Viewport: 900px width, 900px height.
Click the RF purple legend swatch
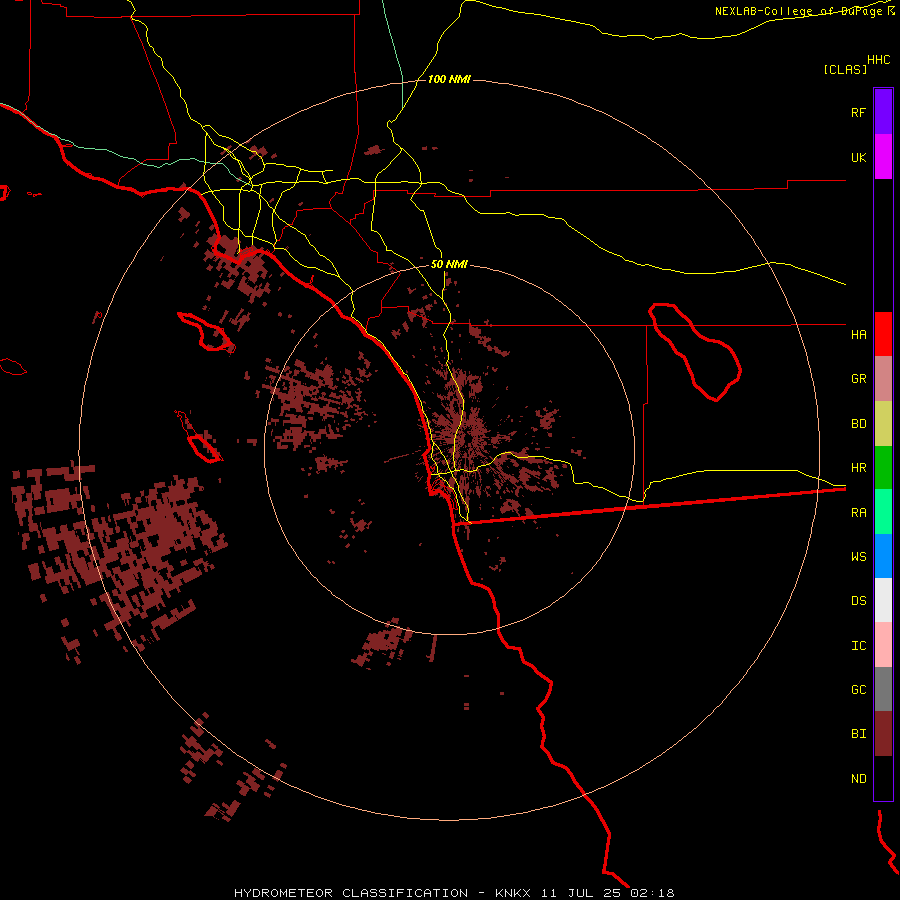[883, 112]
